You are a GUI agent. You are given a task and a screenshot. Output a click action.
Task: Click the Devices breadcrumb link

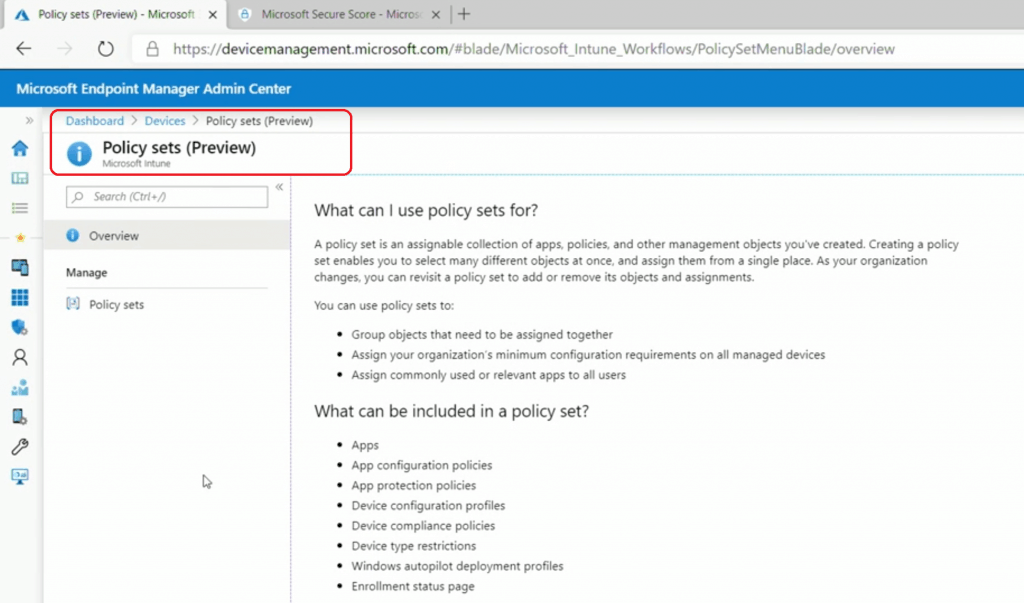pyautogui.click(x=165, y=121)
